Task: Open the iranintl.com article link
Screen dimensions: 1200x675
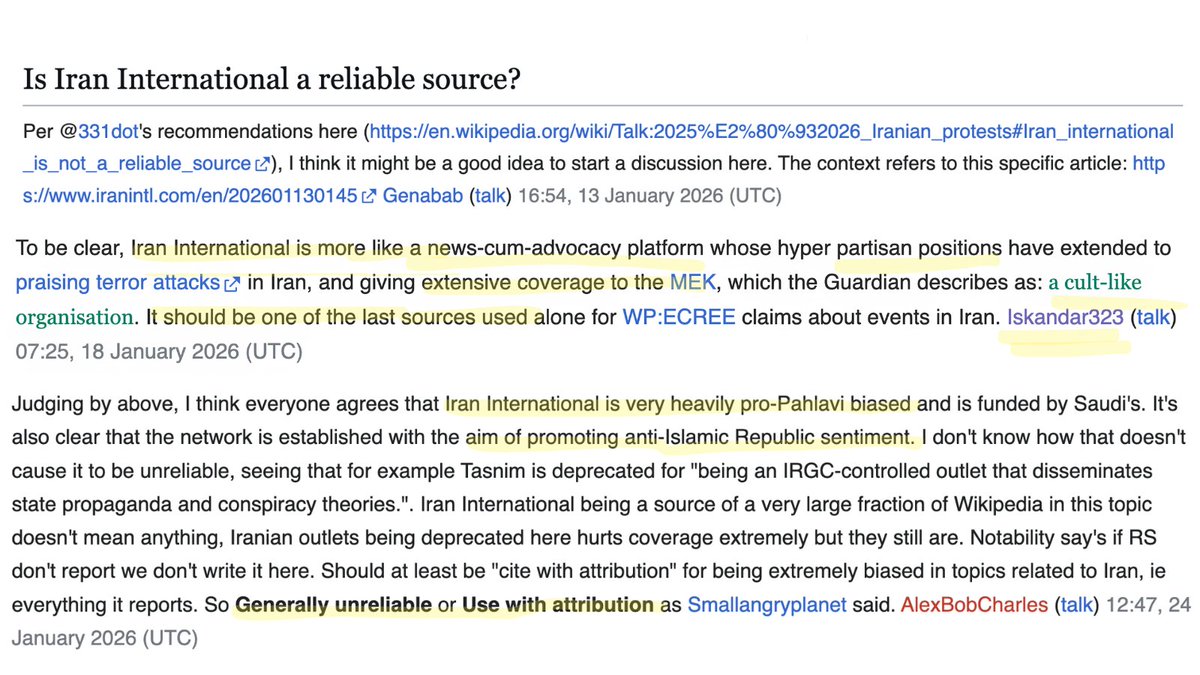Action: [x=594, y=179]
